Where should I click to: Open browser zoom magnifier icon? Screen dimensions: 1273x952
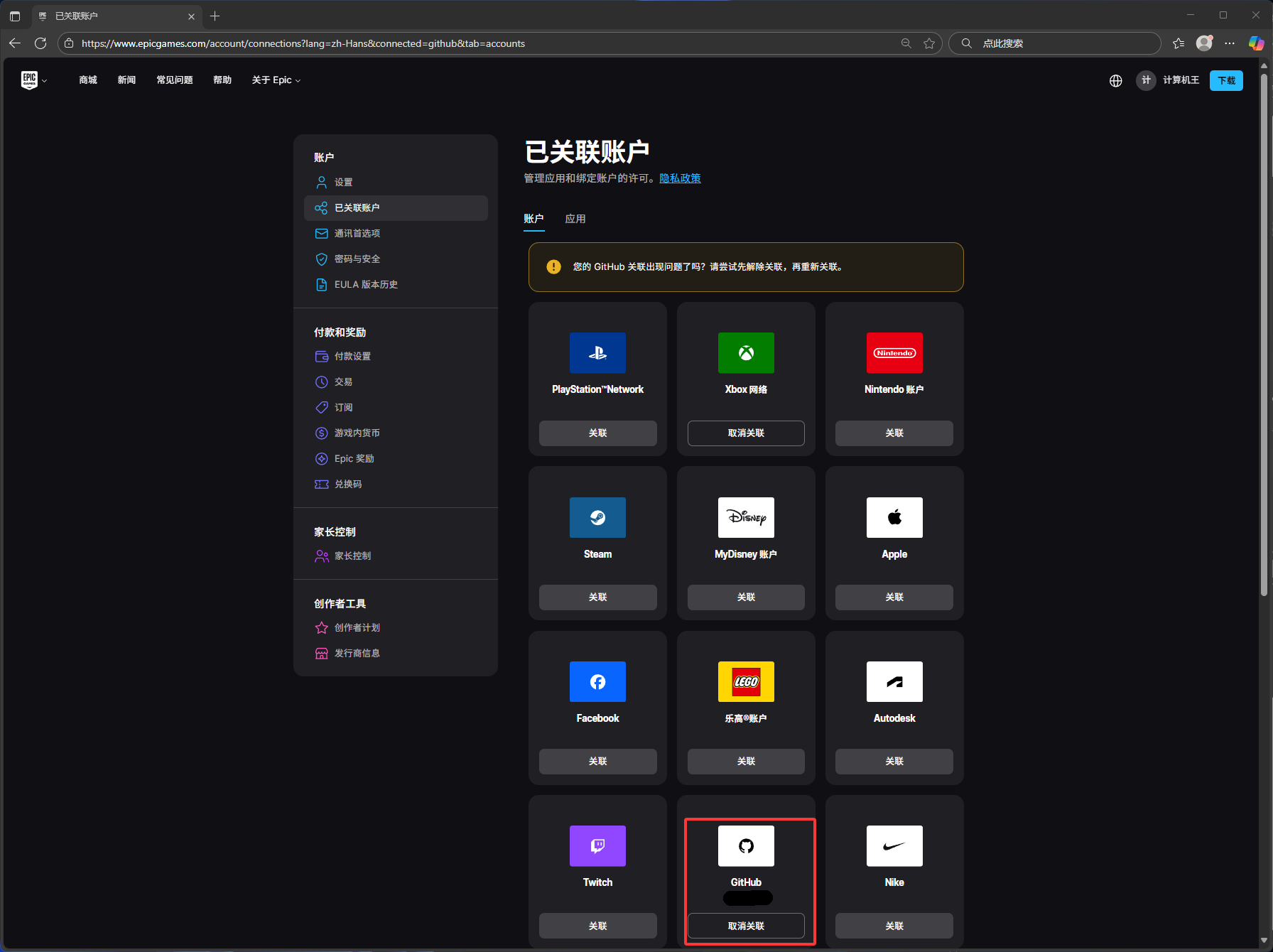[x=906, y=43]
